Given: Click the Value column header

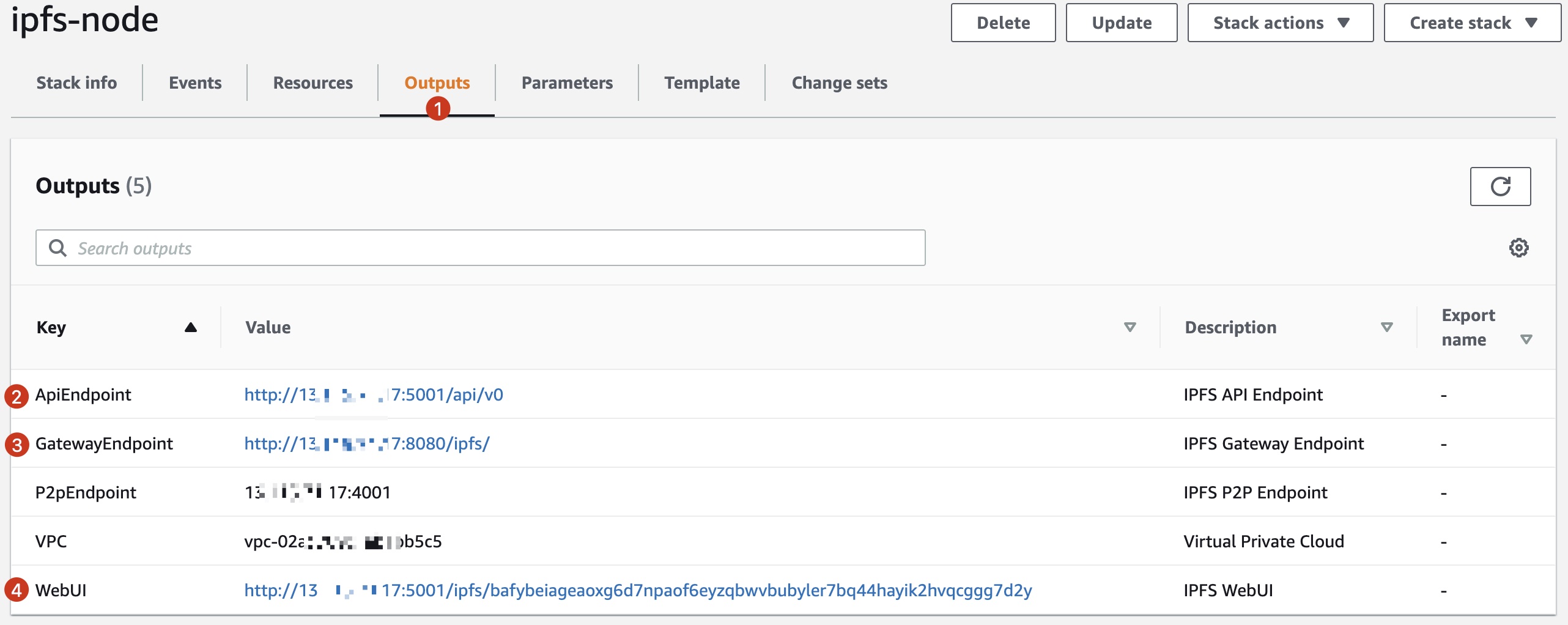Looking at the screenshot, I should (268, 327).
